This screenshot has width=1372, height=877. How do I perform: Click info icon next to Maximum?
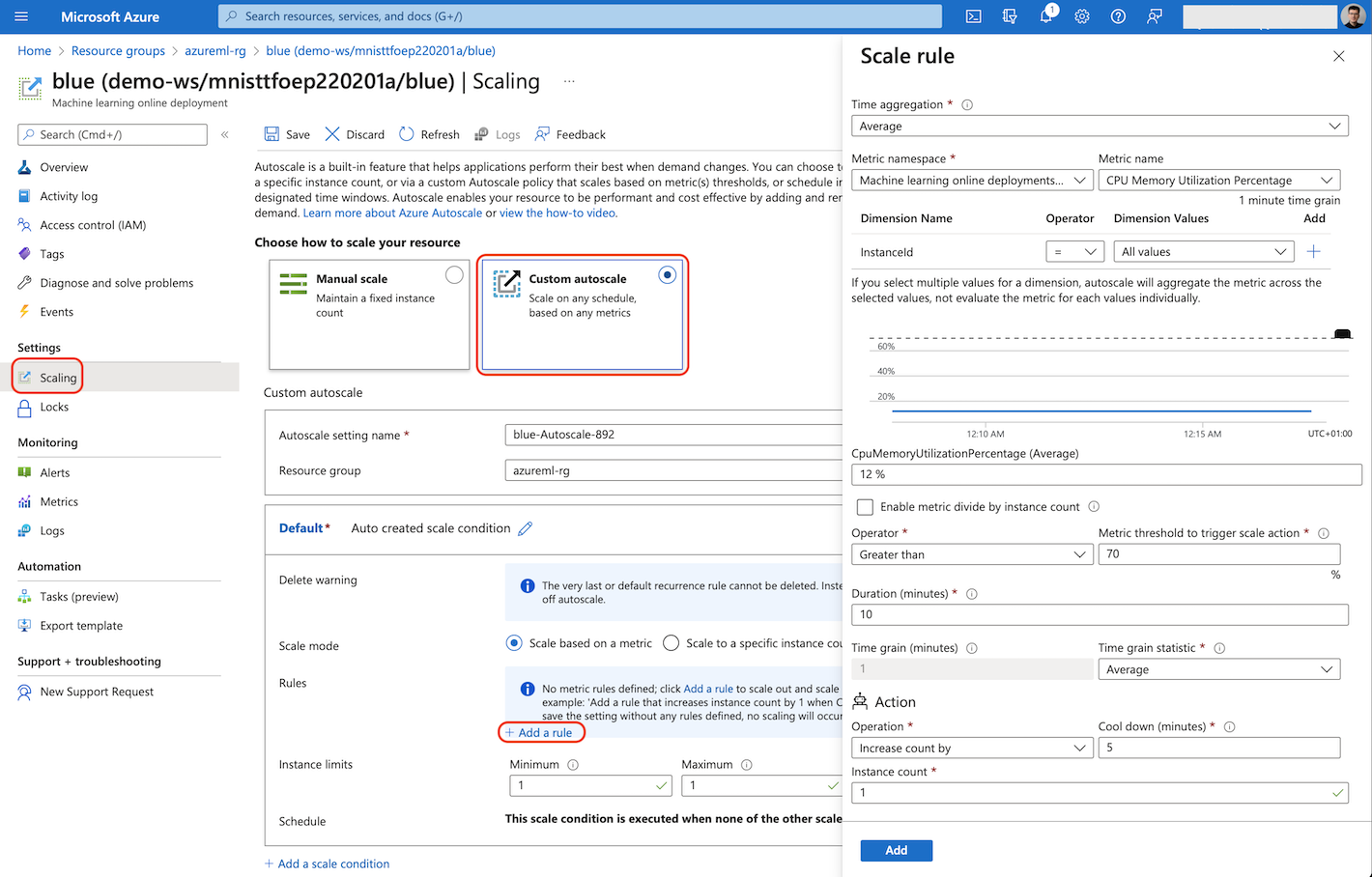(747, 765)
